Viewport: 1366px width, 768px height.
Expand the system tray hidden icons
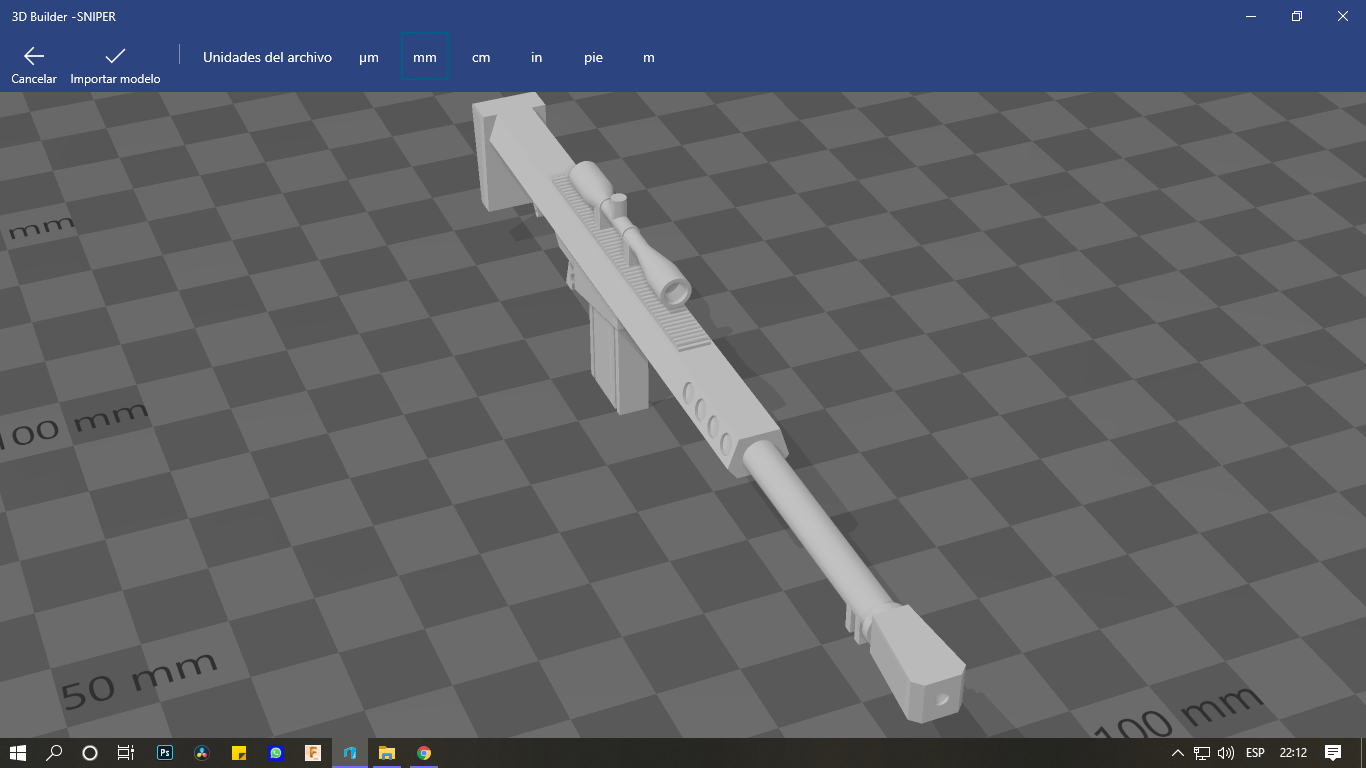(1178, 754)
